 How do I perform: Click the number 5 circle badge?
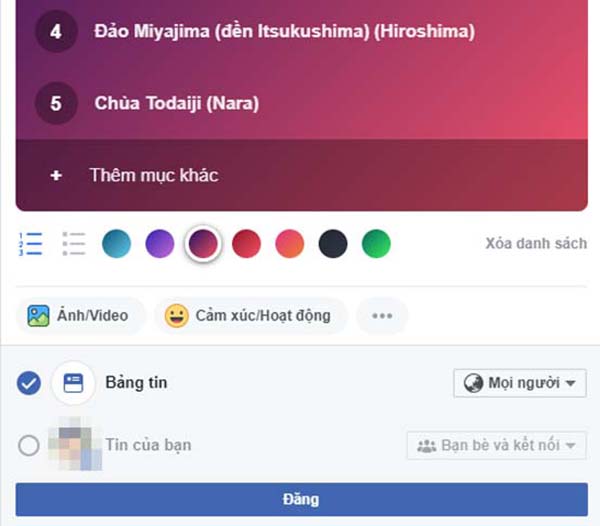tap(56, 103)
